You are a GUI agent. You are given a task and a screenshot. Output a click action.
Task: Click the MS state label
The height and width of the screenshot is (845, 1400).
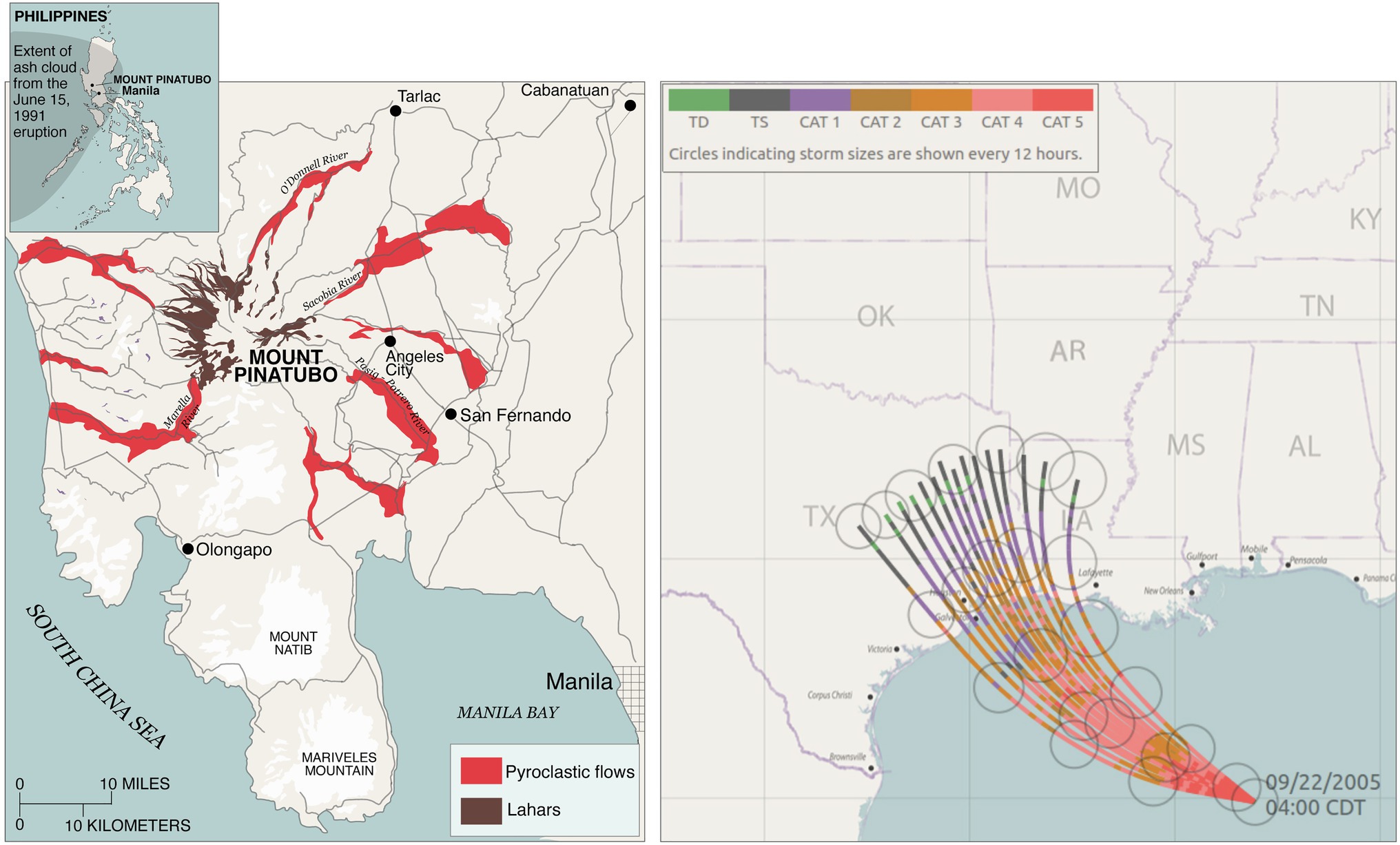pos(1186,446)
